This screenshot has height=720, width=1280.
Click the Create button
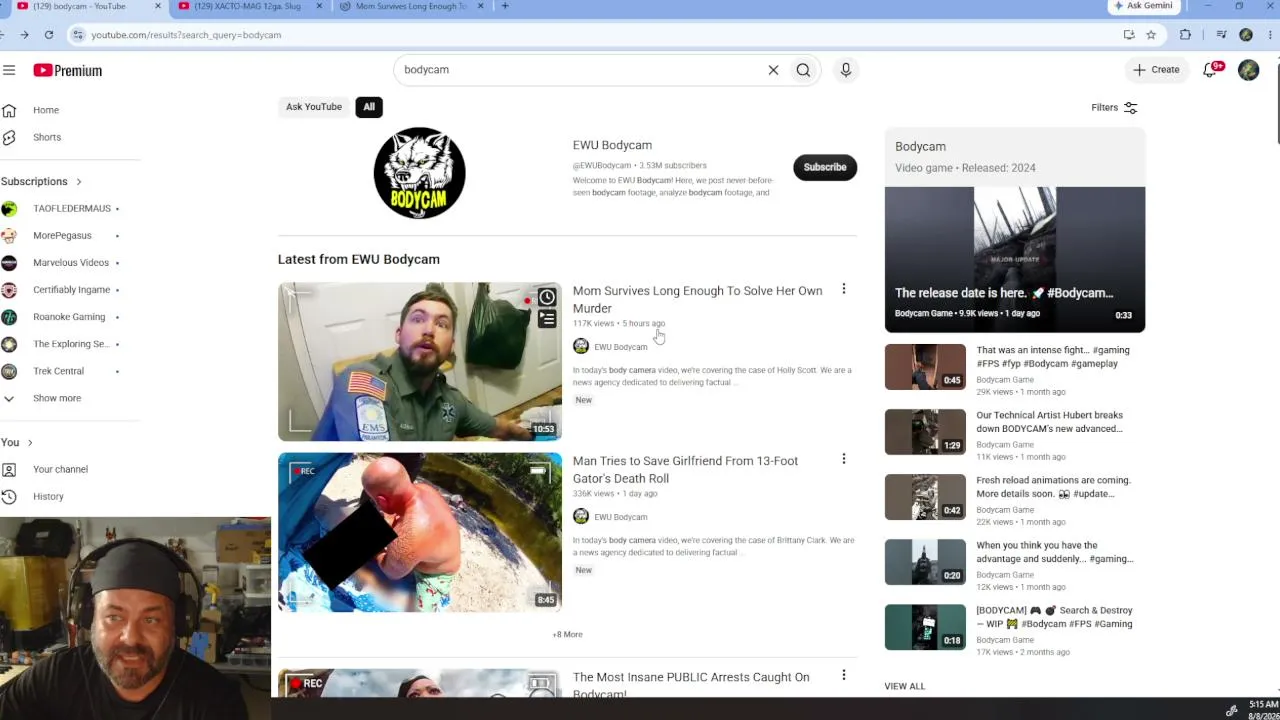[x=1156, y=70]
